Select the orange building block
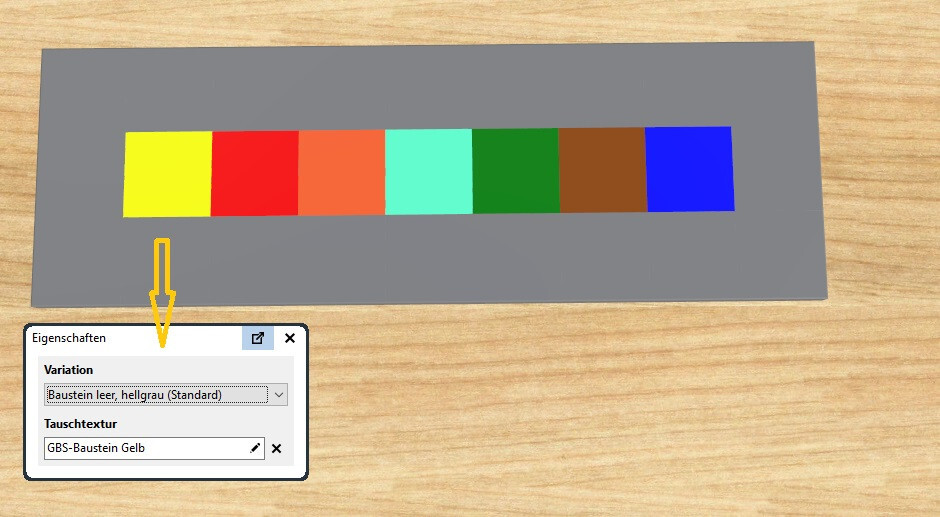940x517 pixels. (x=342, y=173)
